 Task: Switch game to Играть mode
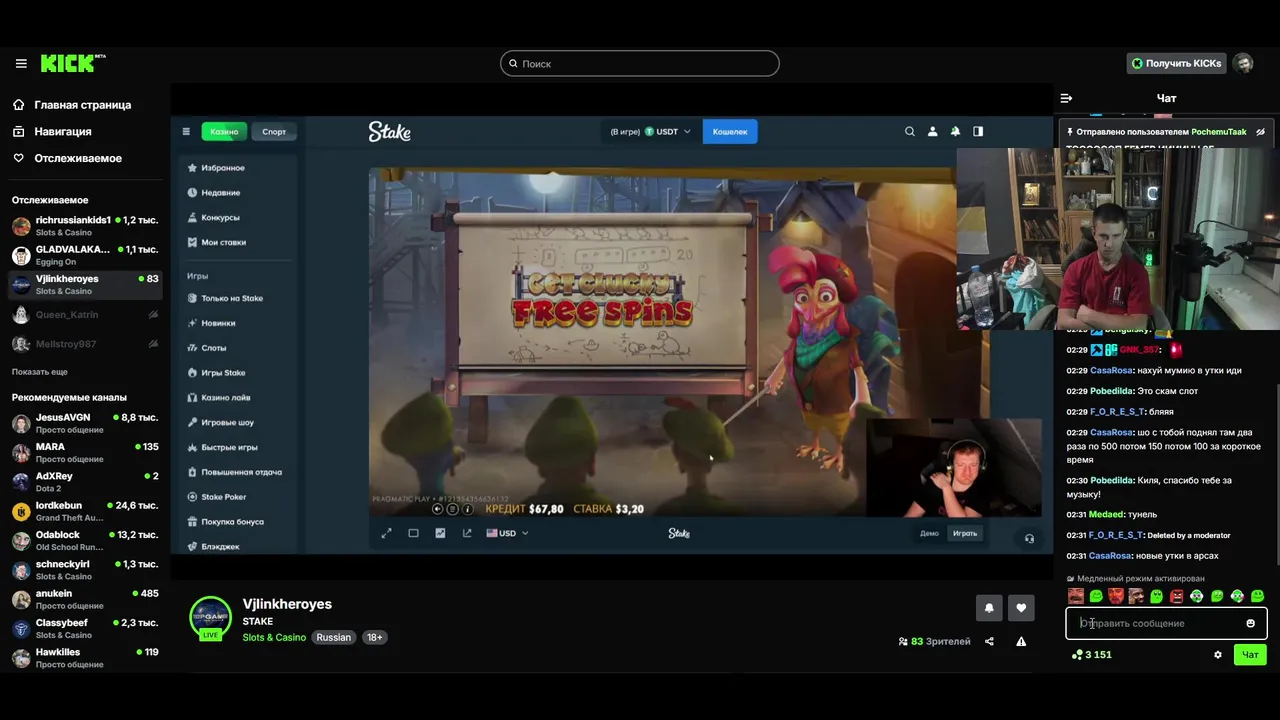(x=965, y=533)
